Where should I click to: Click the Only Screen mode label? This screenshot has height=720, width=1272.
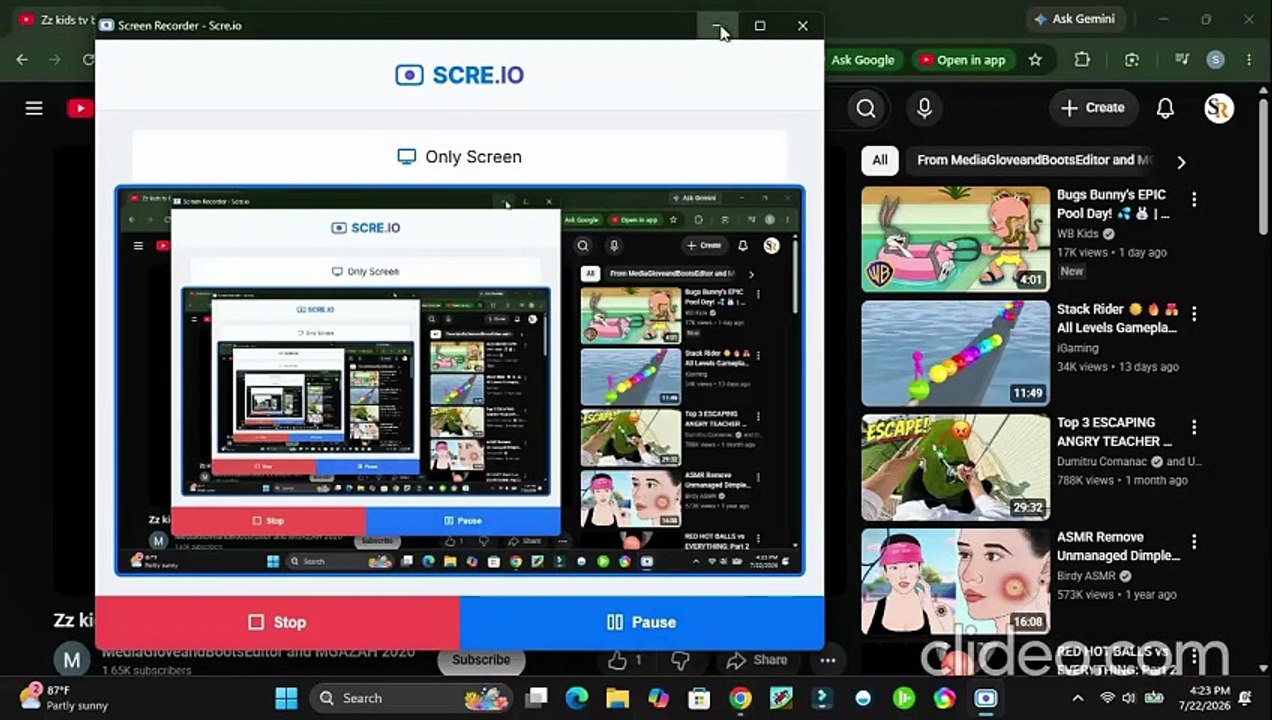[460, 157]
